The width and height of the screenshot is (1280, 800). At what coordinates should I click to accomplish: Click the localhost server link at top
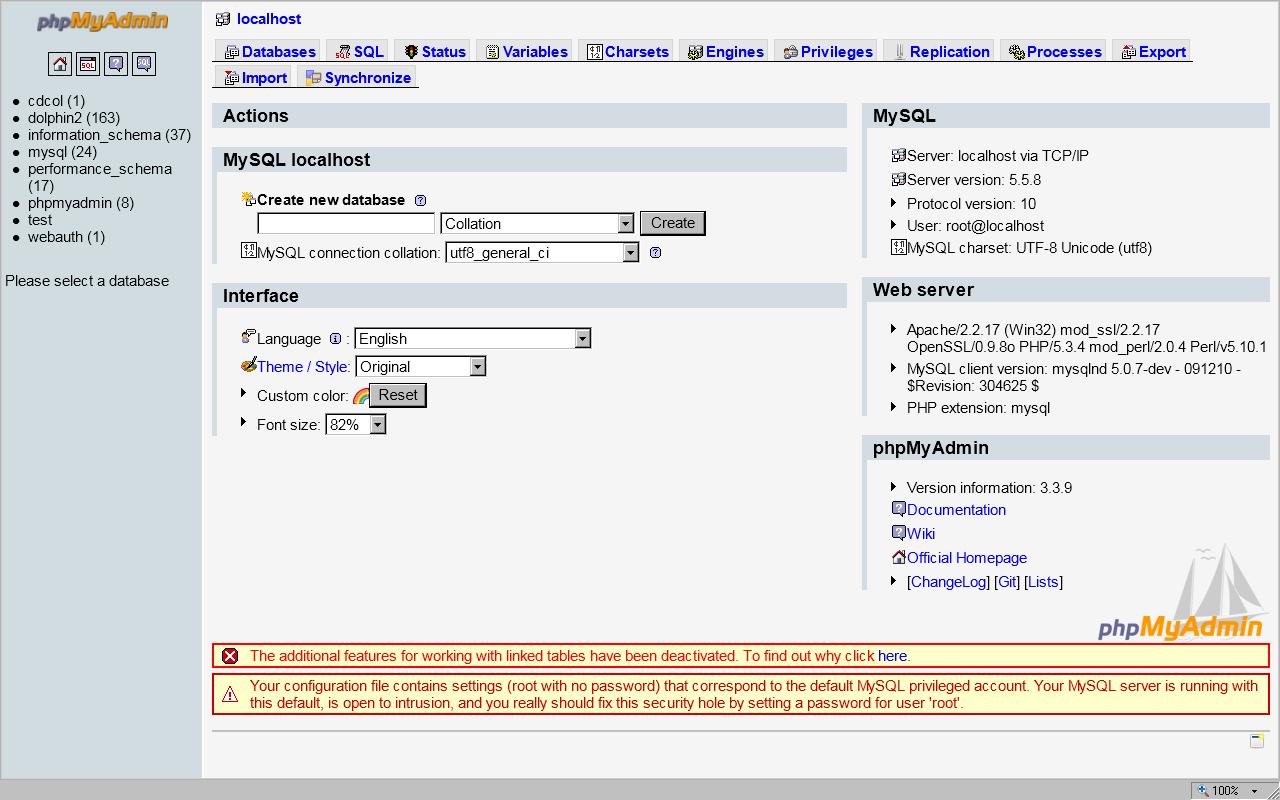(269, 19)
